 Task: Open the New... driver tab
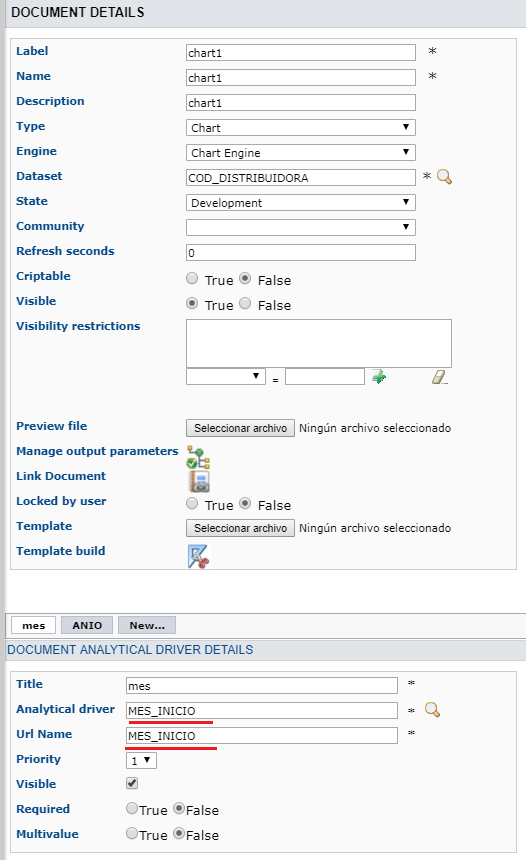click(147, 625)
